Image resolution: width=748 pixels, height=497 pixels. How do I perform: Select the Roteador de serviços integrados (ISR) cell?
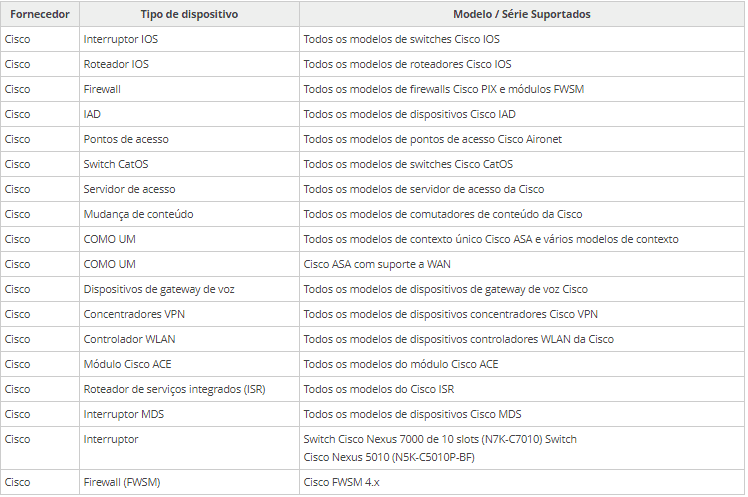(174, 390)
